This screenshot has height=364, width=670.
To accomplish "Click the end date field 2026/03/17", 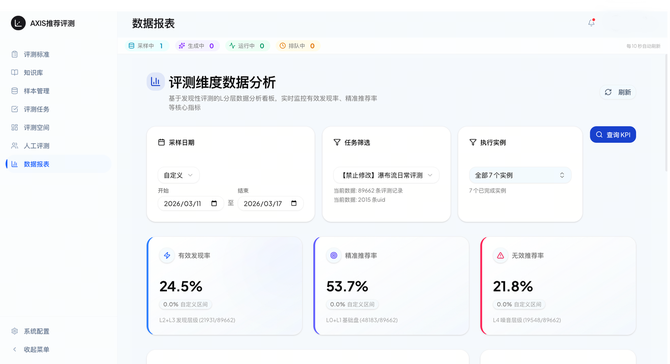I will (270, 203).
